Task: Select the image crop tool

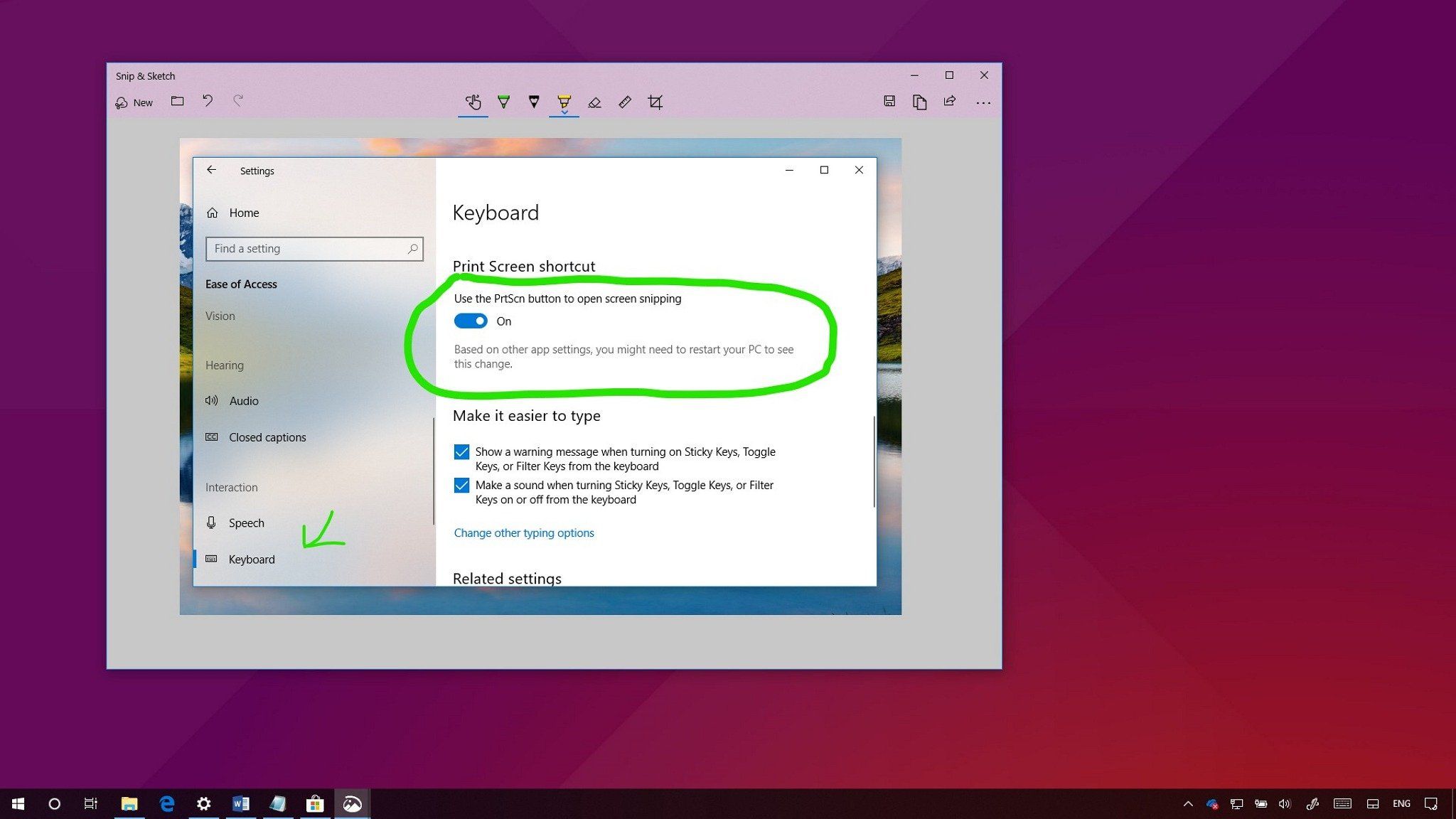Action: point(655,102)
